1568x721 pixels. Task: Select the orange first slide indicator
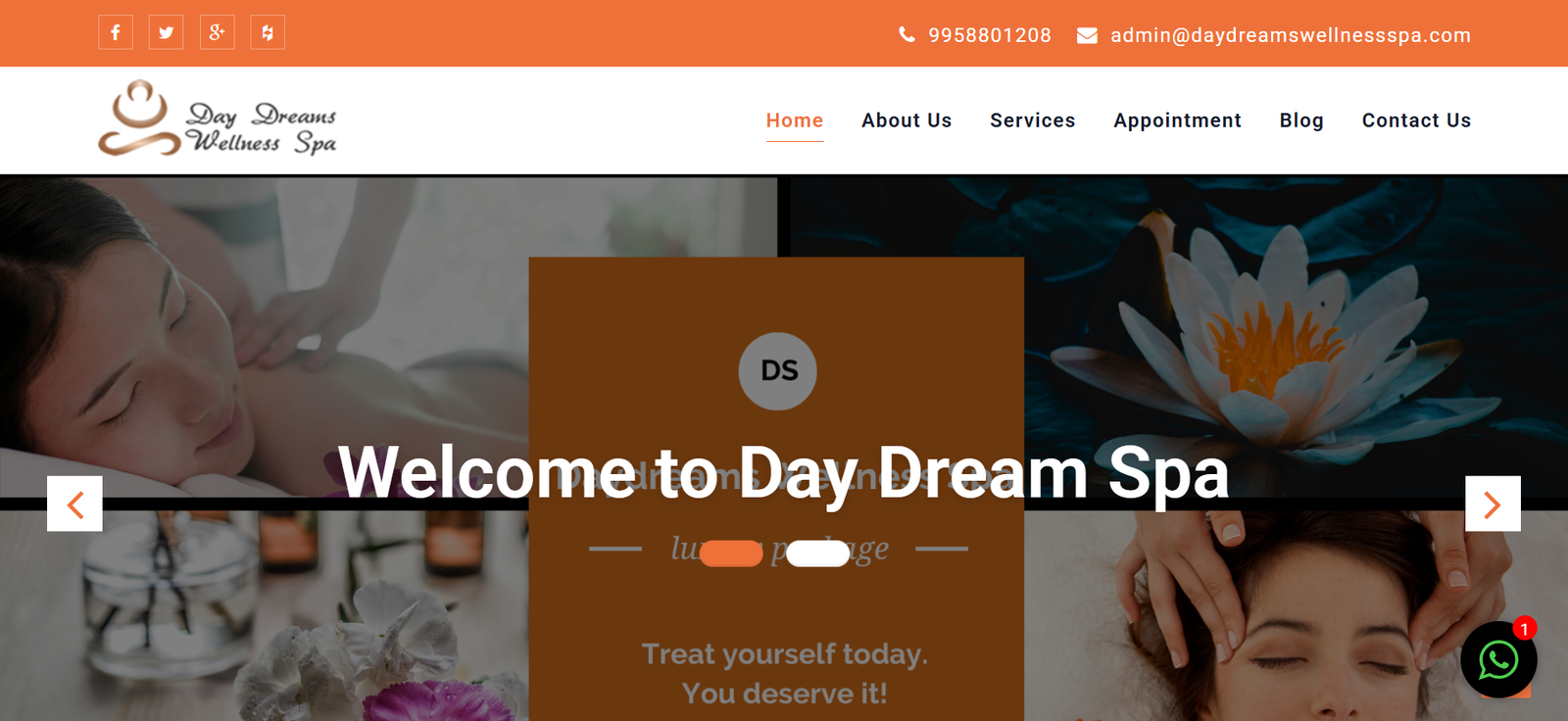(731, 553)
